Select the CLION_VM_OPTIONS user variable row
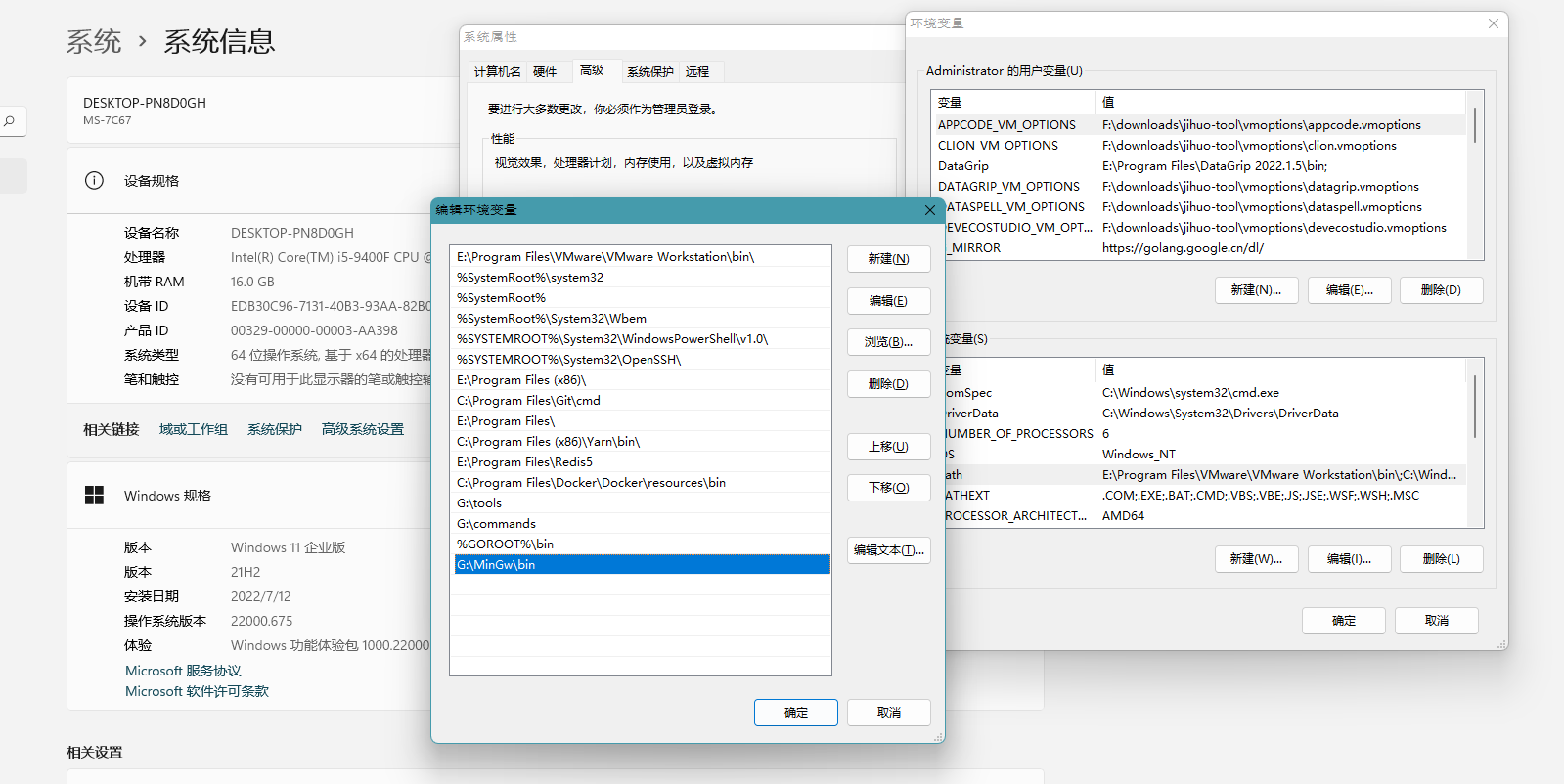This screenshot has height=784, width=1564. (x=1200, y=146)
